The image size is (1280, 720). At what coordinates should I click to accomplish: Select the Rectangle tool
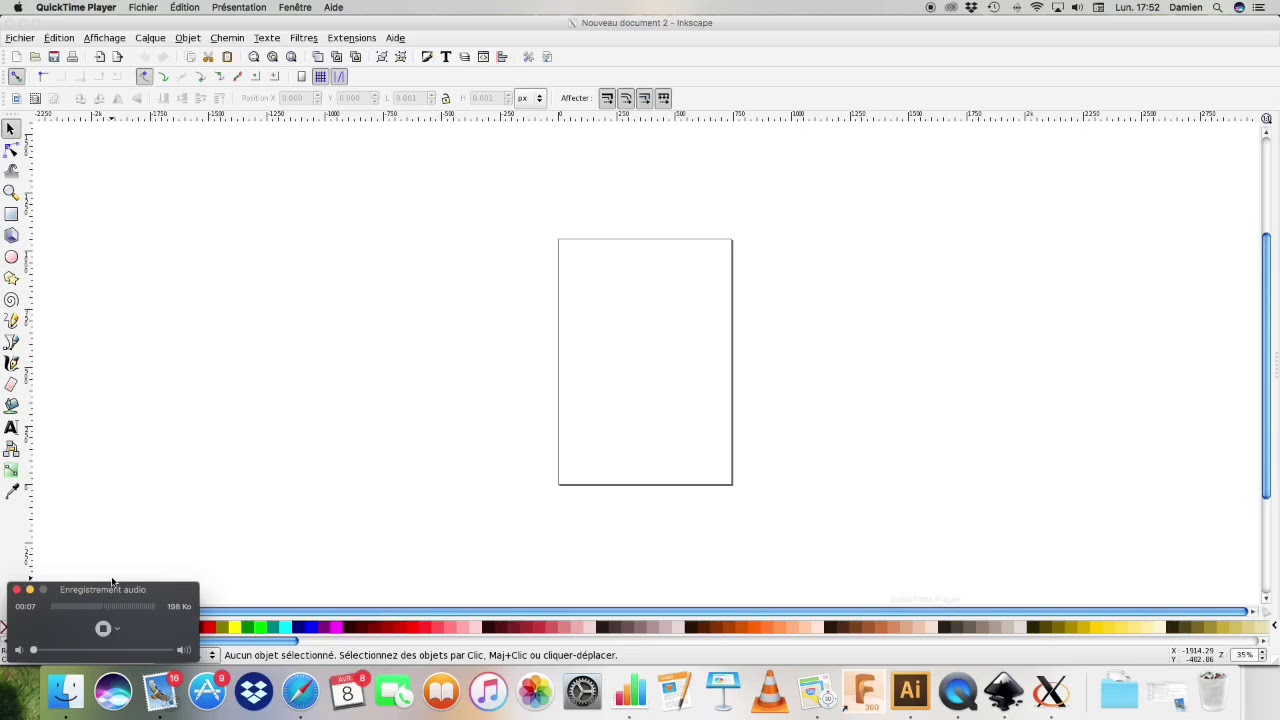click(11, 214)
